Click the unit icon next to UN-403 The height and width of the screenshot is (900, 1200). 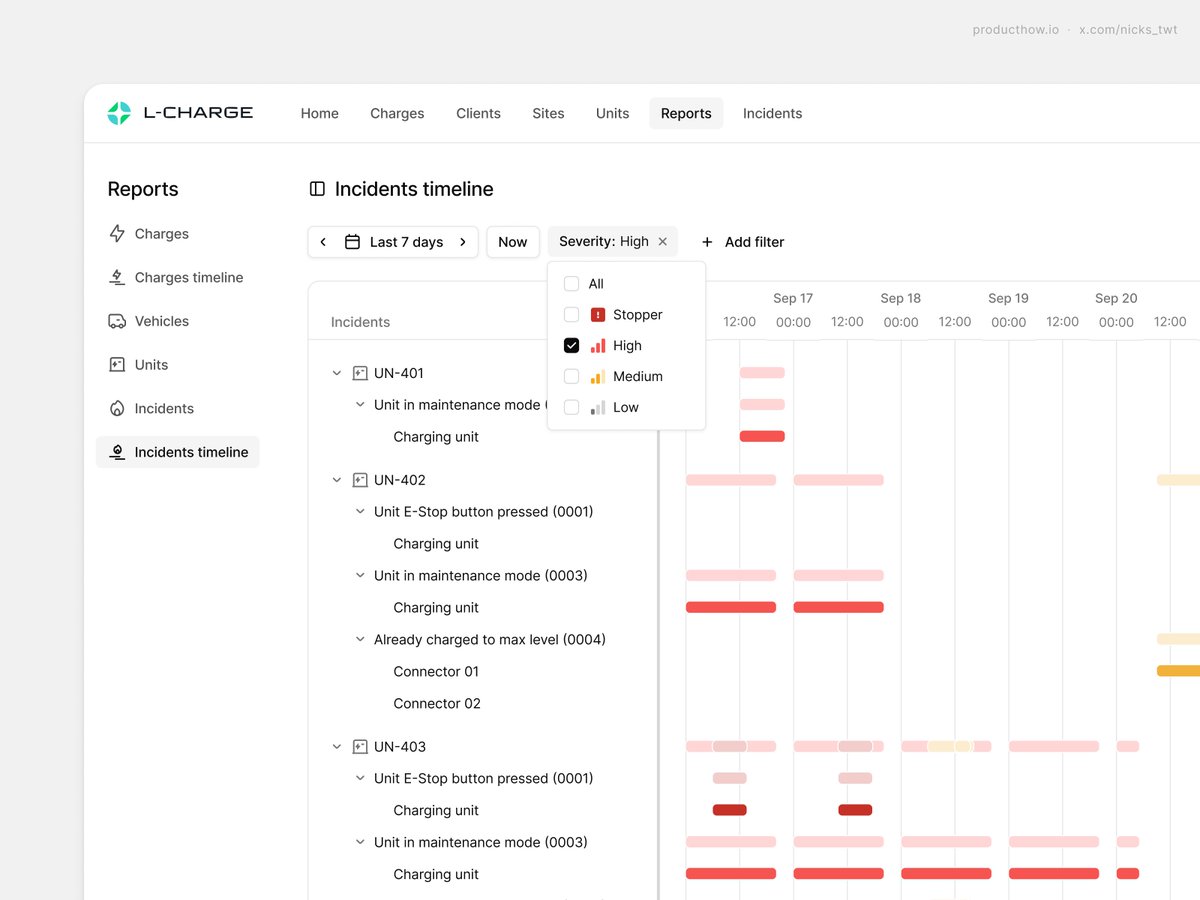tap(361, 747)
